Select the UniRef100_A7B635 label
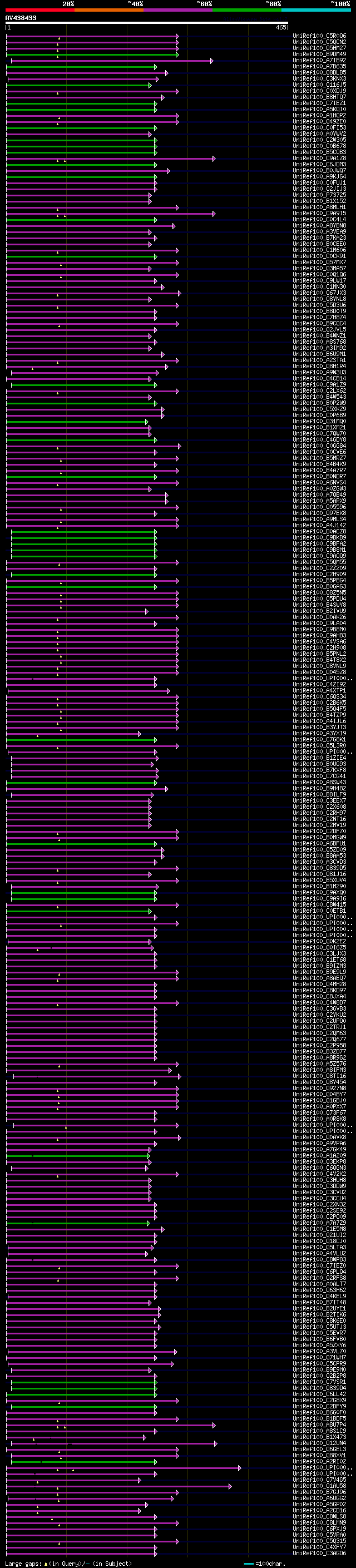 click(319, 66)
